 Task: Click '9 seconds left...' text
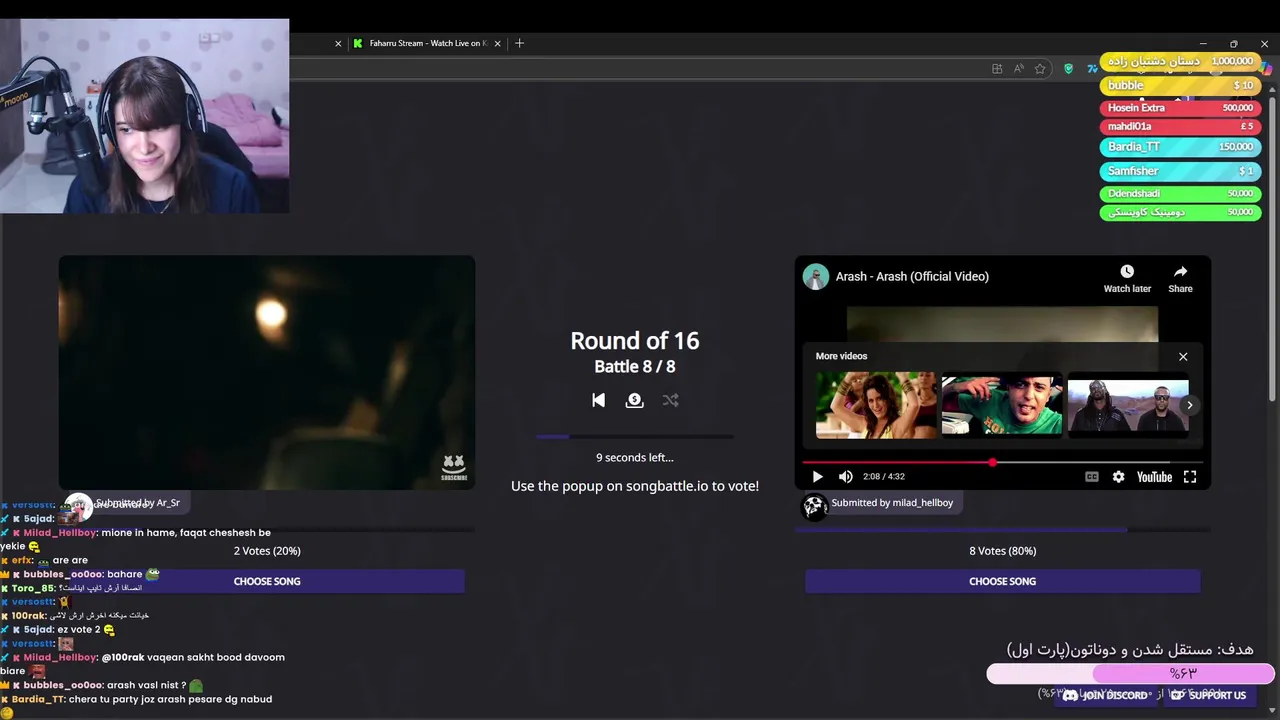[634, 457]
